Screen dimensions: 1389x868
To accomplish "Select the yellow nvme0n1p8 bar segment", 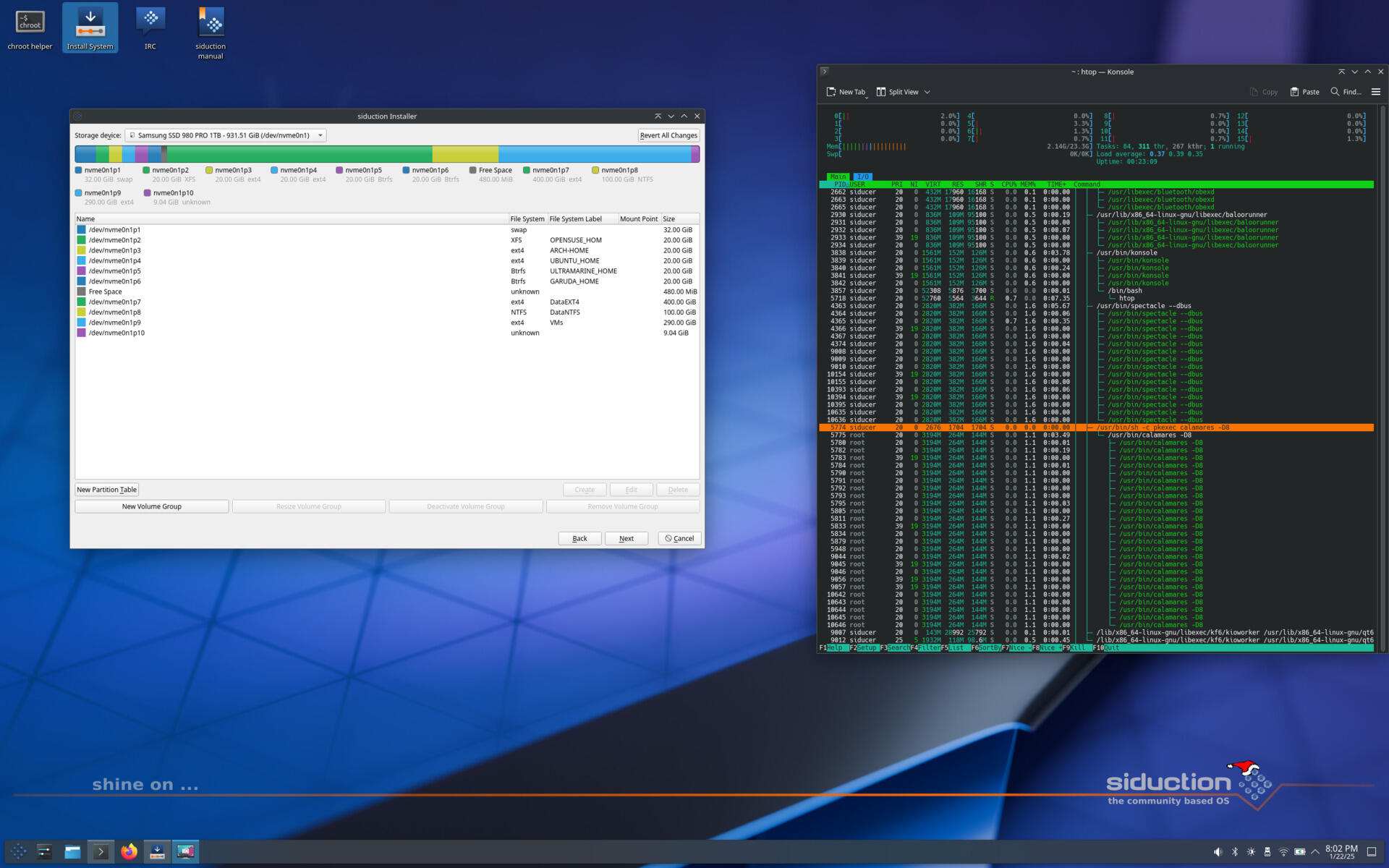I will [465, 153].
